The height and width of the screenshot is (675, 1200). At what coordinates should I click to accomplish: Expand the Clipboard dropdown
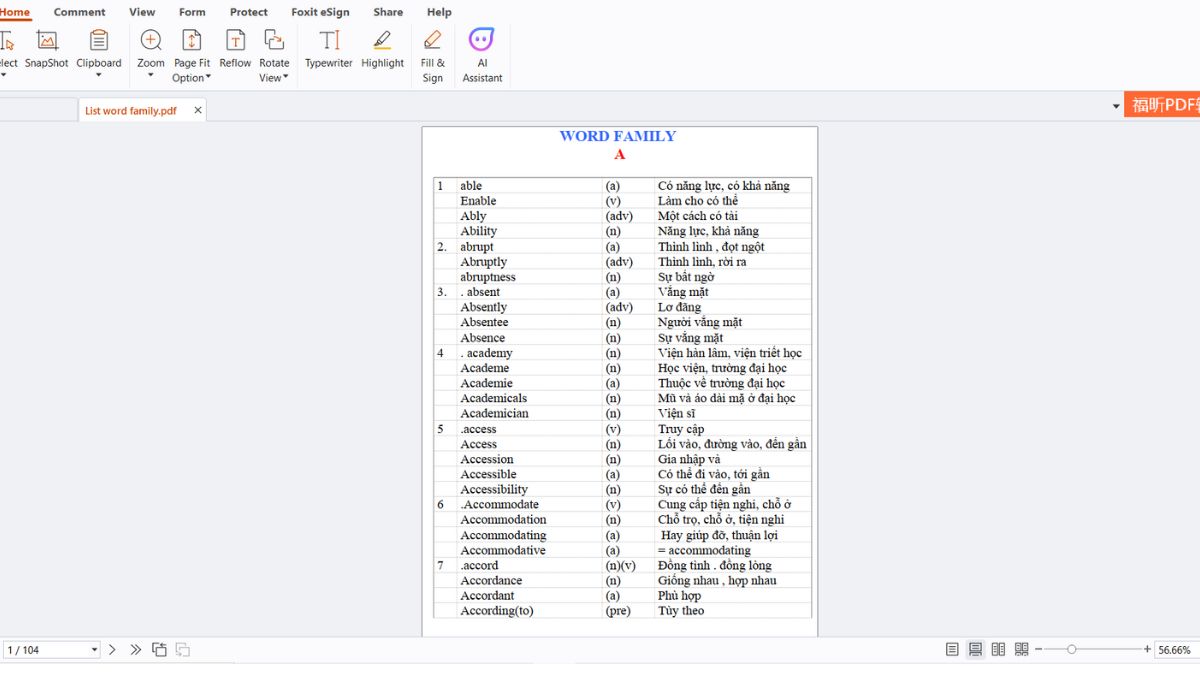coord(99,74)
